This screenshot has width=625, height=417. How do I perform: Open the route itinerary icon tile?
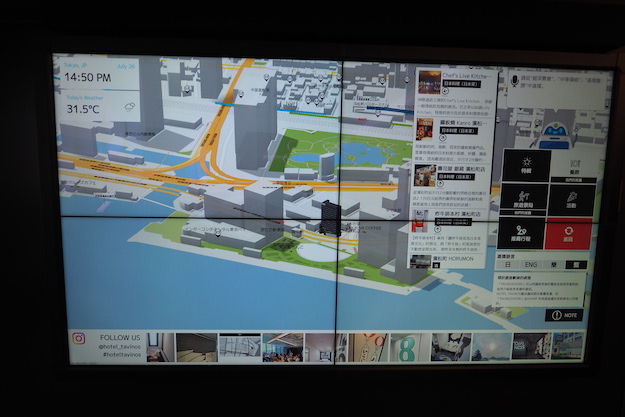pyautogui.click(x=527, y=232)
